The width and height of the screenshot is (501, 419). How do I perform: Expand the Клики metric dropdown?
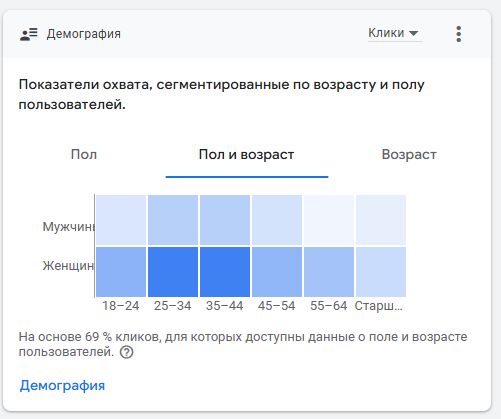[395, 33]
